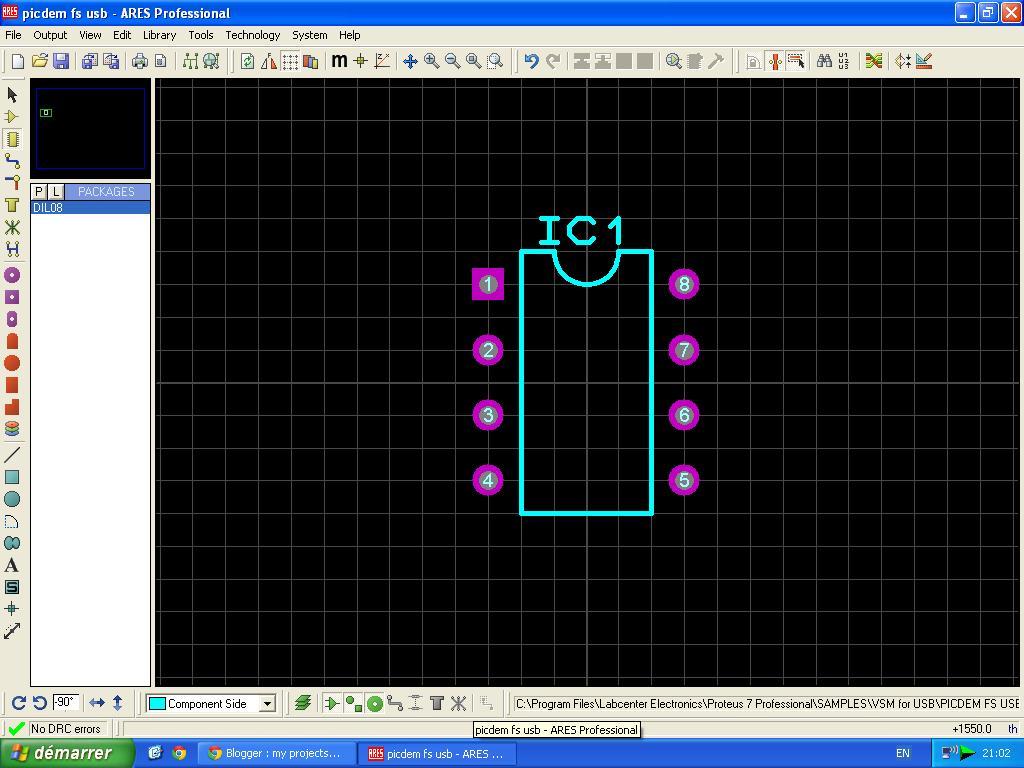
Task: Pick the Track placement tool
Action: coord(12,161)
